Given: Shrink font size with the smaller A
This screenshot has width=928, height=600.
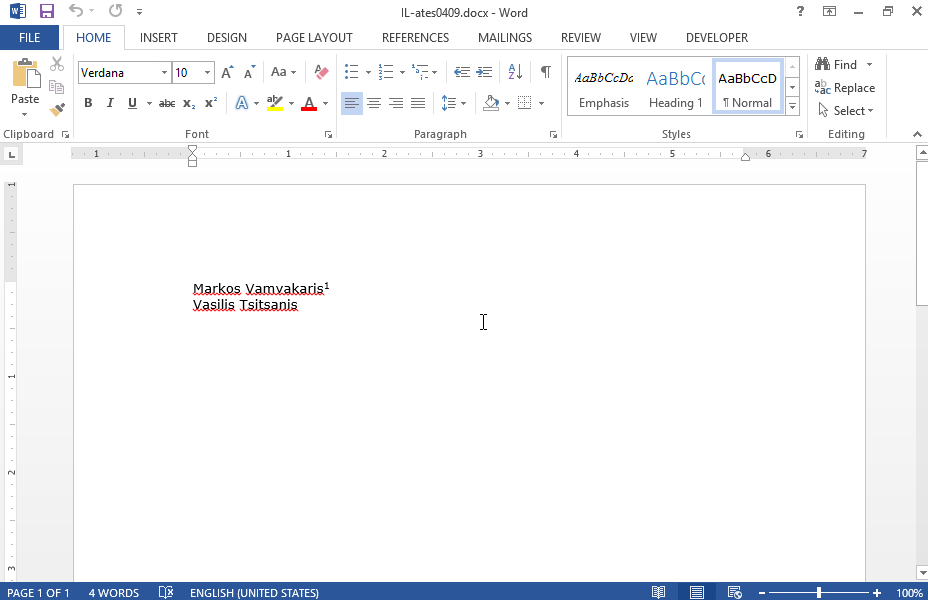Looking at the screenshot, I should [250, 72].
